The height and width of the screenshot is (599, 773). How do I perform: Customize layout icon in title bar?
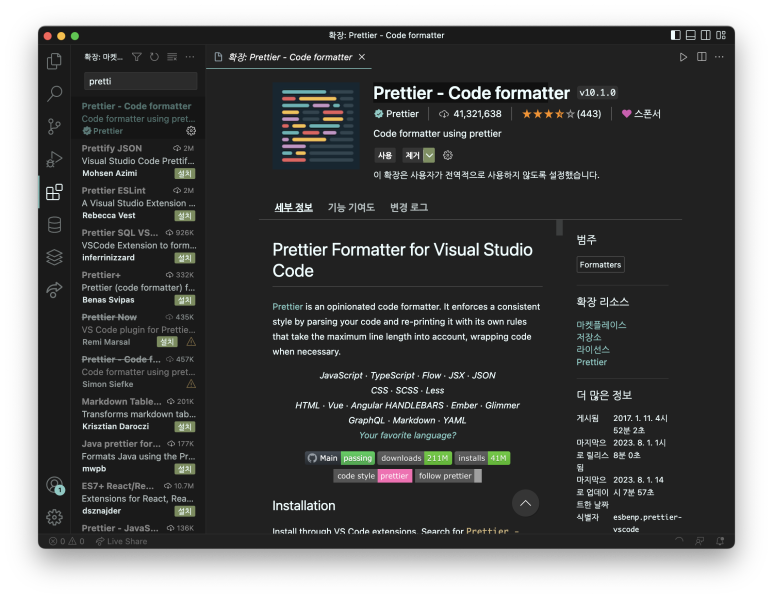[721, 35]
